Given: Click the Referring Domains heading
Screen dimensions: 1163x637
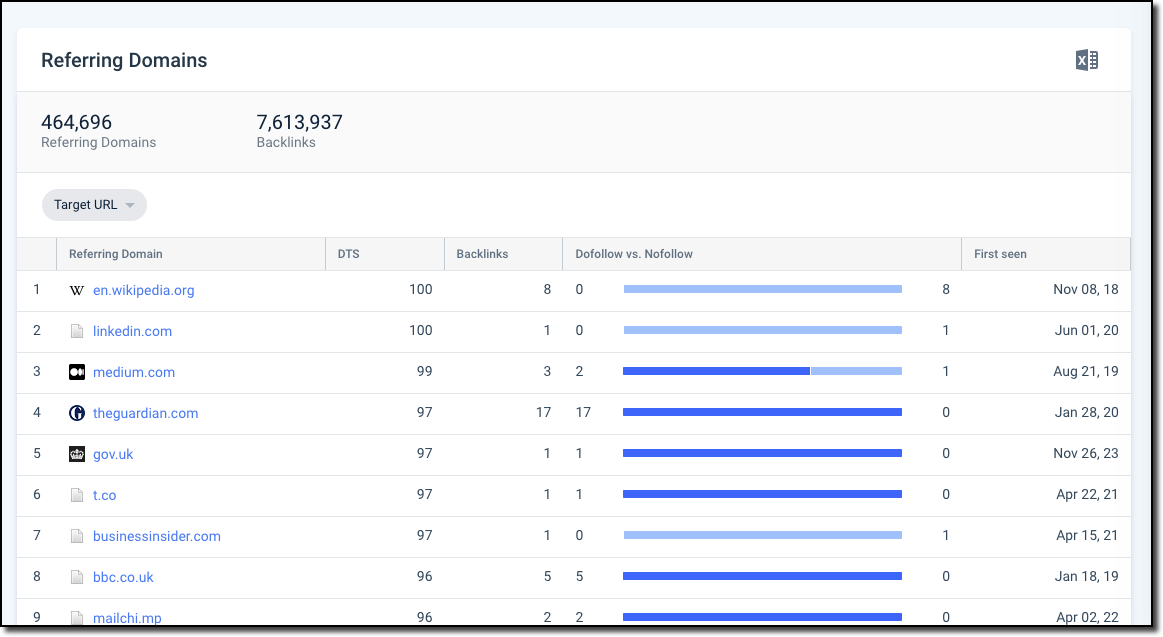Looking at the screenshot, I should 124,60.
